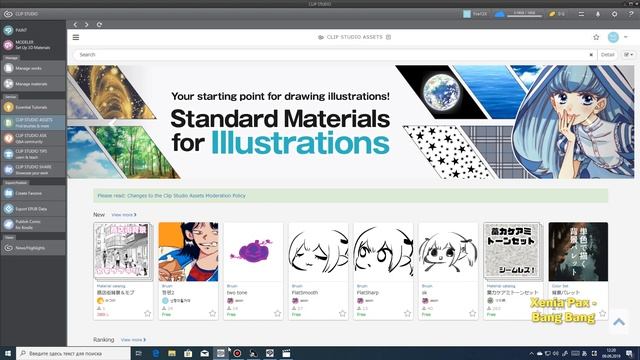Favorite the FlatSharp brush with its star
Screen dimensions: 640x360
coord(407,313)
